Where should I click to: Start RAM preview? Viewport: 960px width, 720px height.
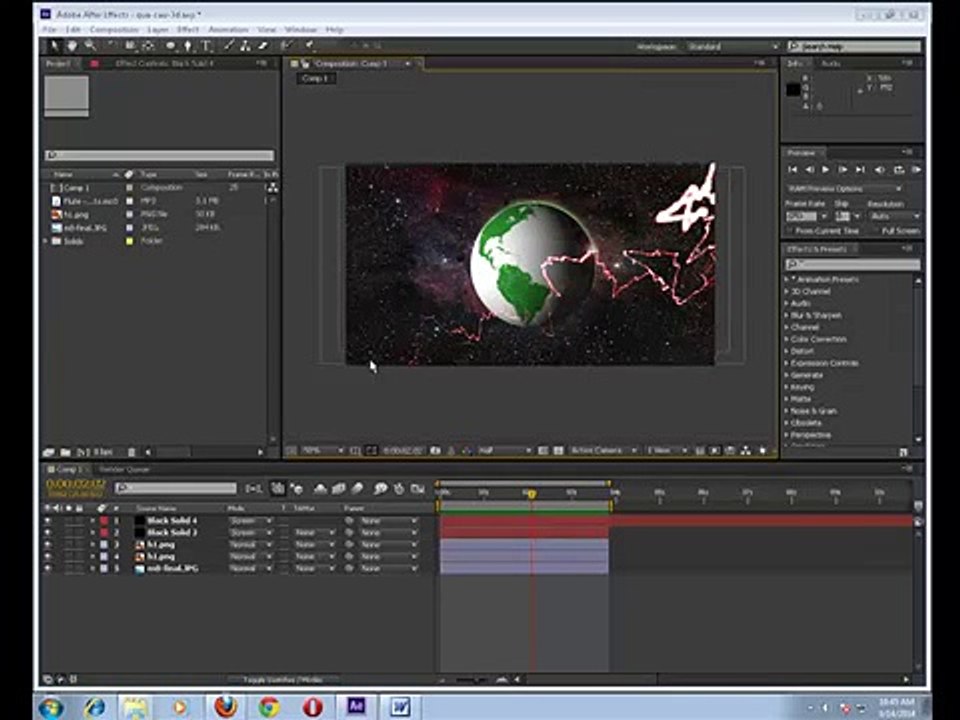pos(917,170)
